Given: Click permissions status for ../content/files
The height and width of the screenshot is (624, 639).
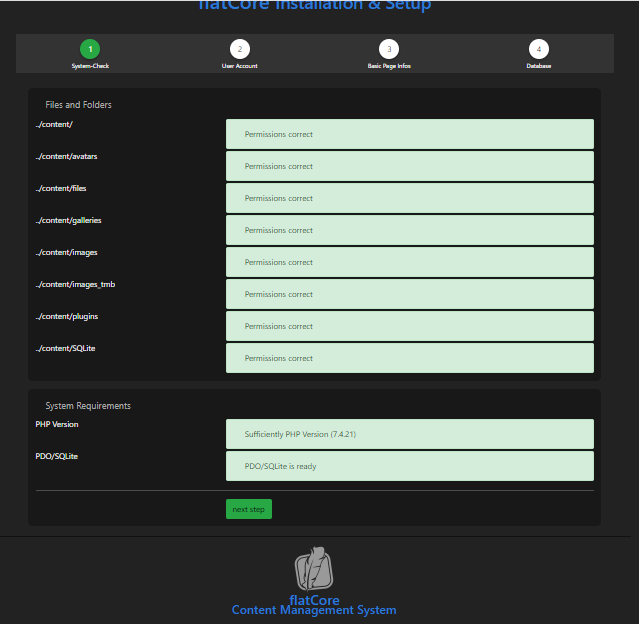Looking at the screenshot, I should coord(409,198).
